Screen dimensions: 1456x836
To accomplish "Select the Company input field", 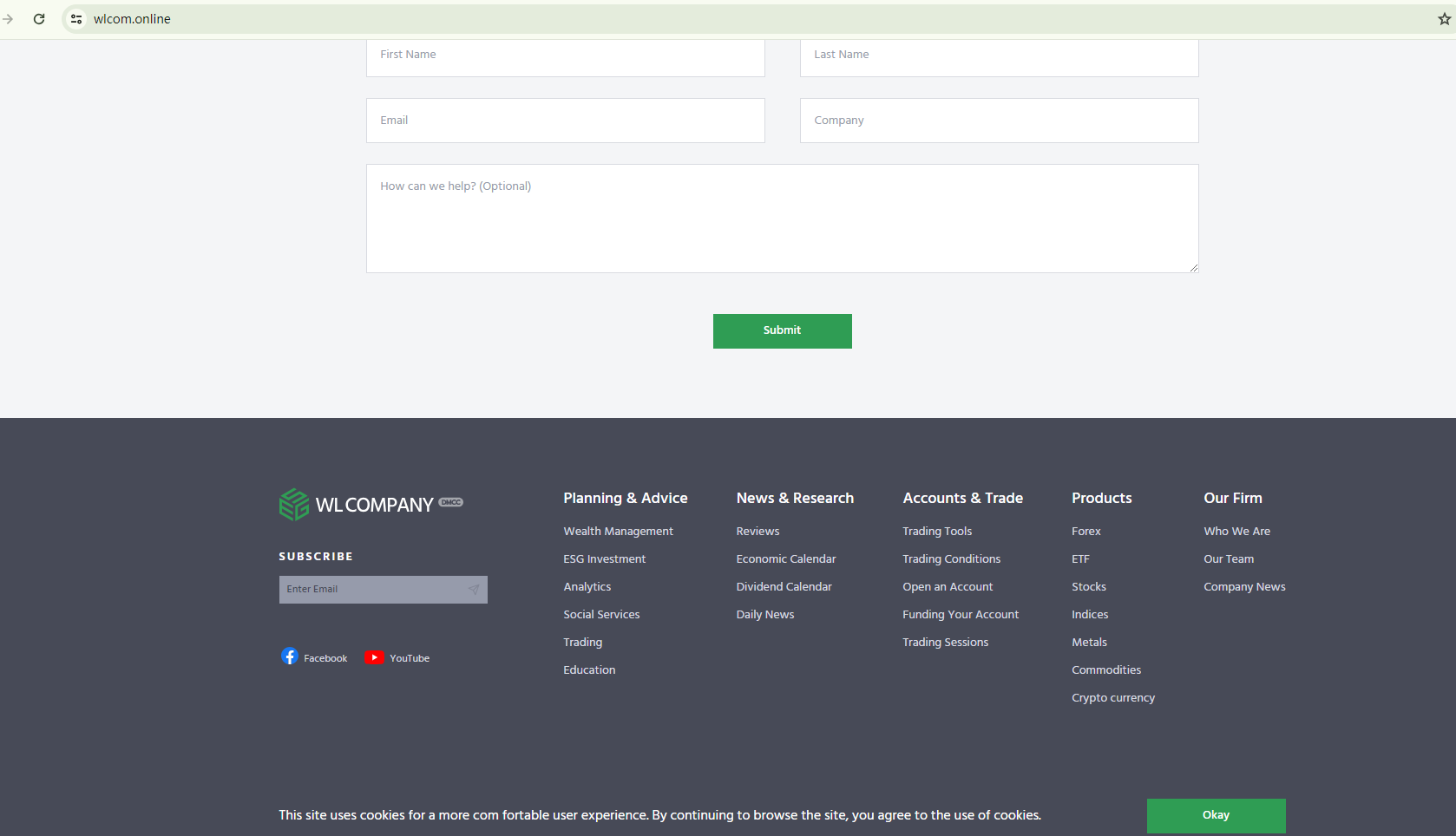I will pos(999,121).
